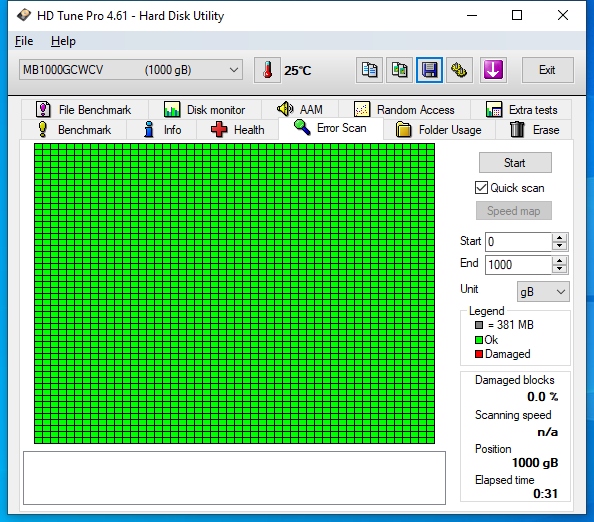
Task: Open options with the tools icon
Action: 459,70
